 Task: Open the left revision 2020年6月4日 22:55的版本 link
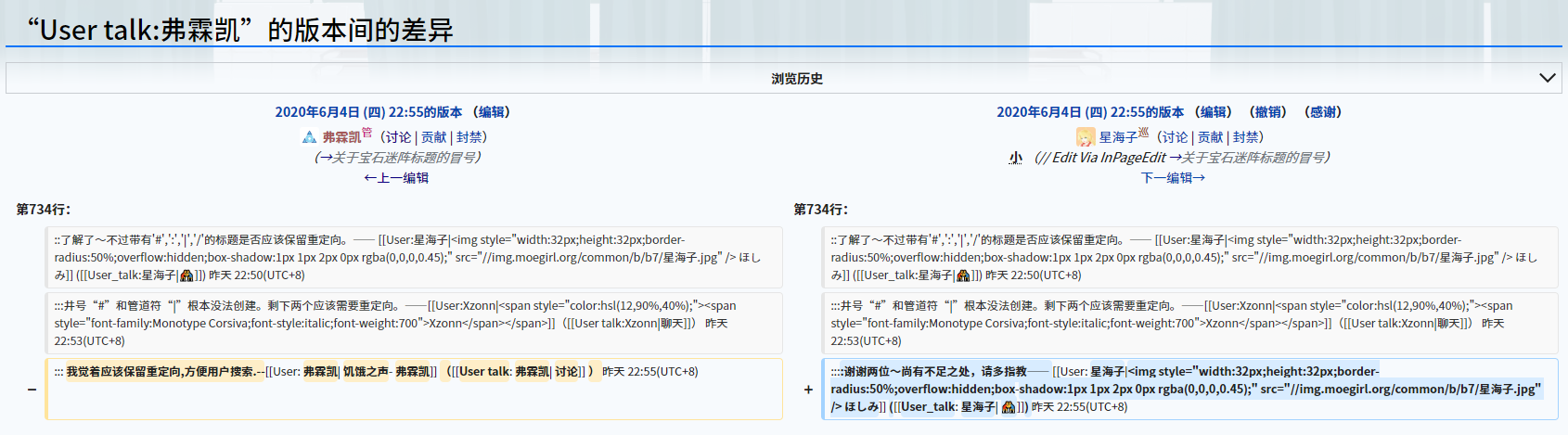(368, 112)
